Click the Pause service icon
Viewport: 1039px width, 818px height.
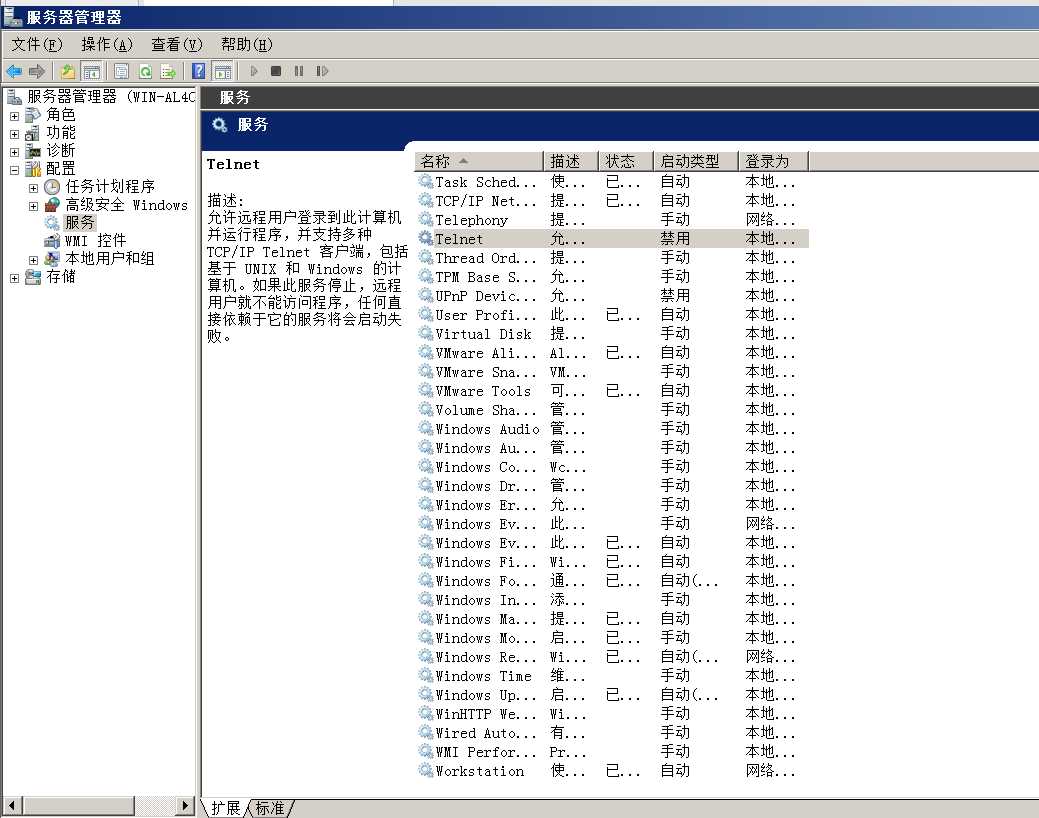point(299,71)
